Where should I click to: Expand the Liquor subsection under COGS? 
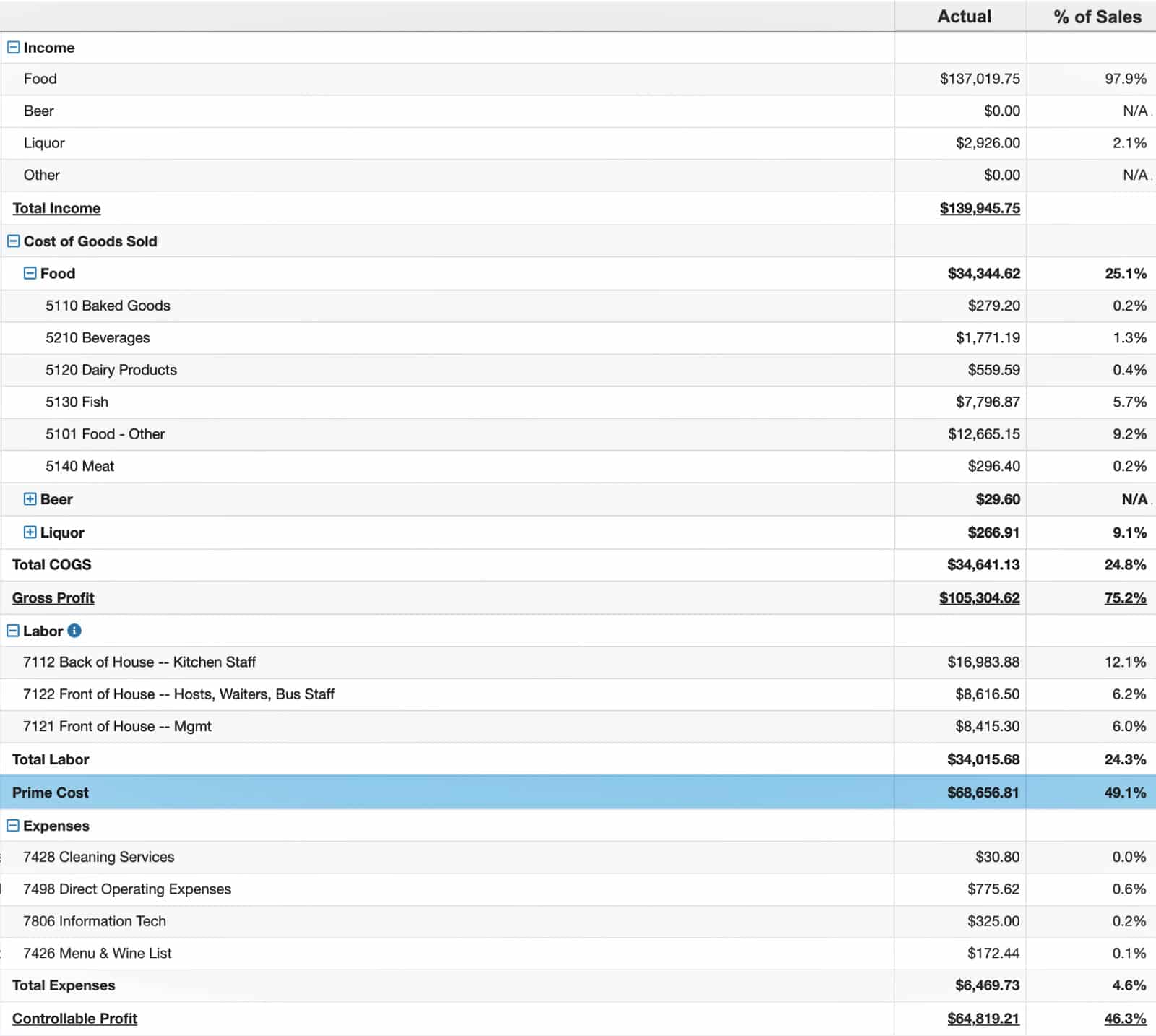tap(30, 532)
